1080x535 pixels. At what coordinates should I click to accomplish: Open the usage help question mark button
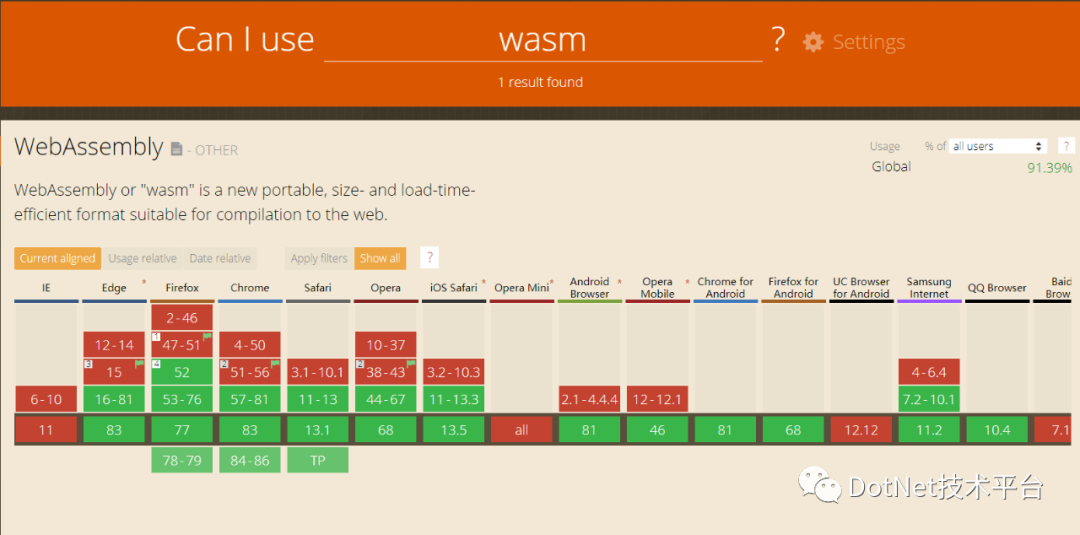1066,146
